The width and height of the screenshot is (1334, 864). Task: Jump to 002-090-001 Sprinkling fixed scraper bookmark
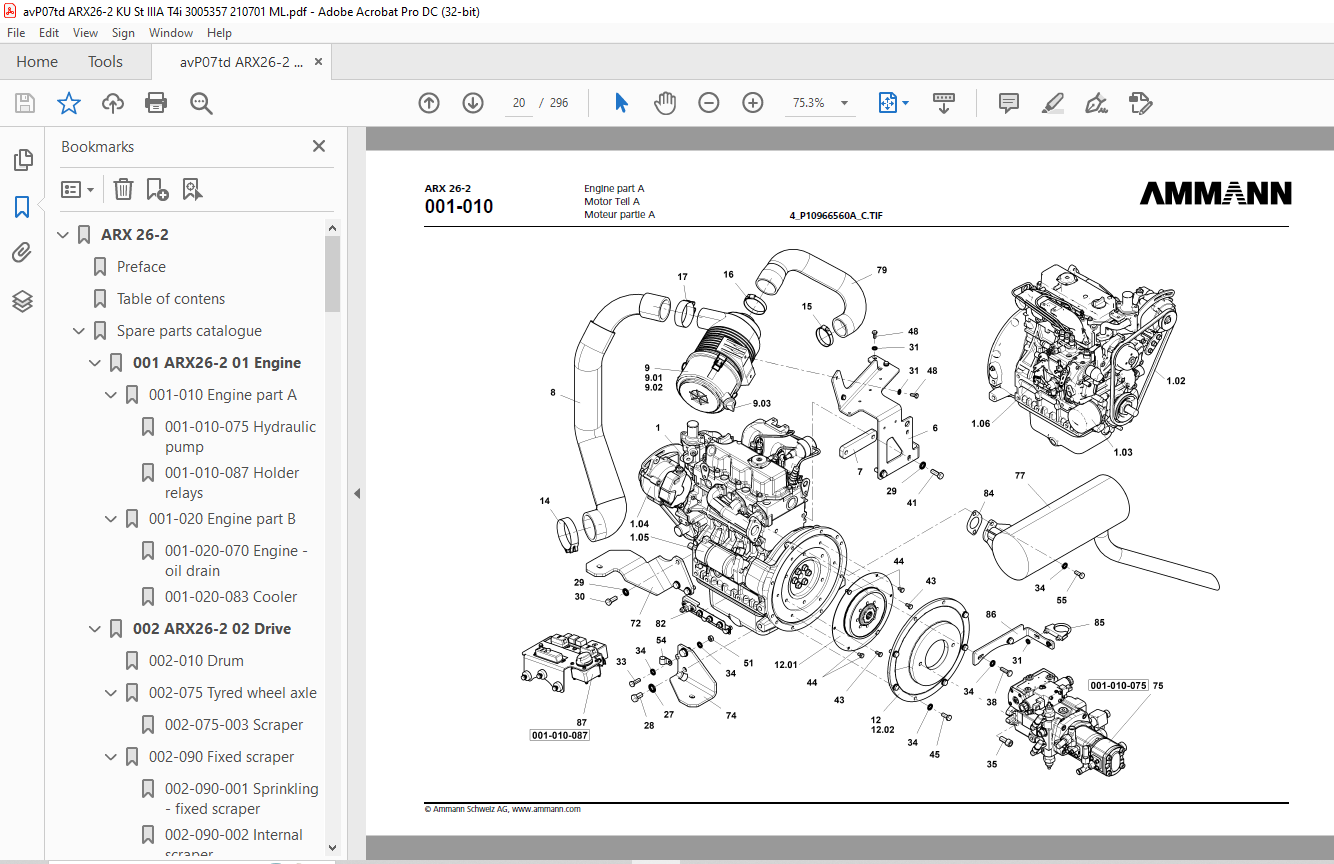click(x=241, y=799)
